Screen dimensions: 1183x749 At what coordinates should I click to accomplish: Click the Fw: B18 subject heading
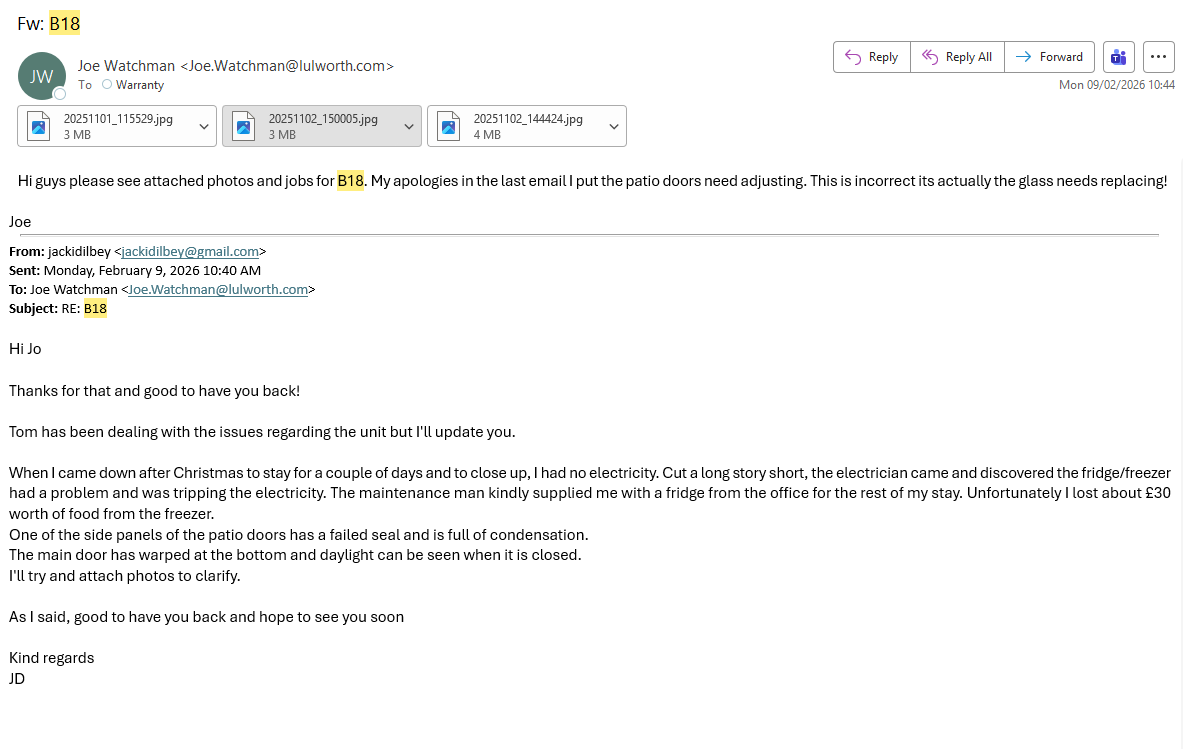pos(48,23)
